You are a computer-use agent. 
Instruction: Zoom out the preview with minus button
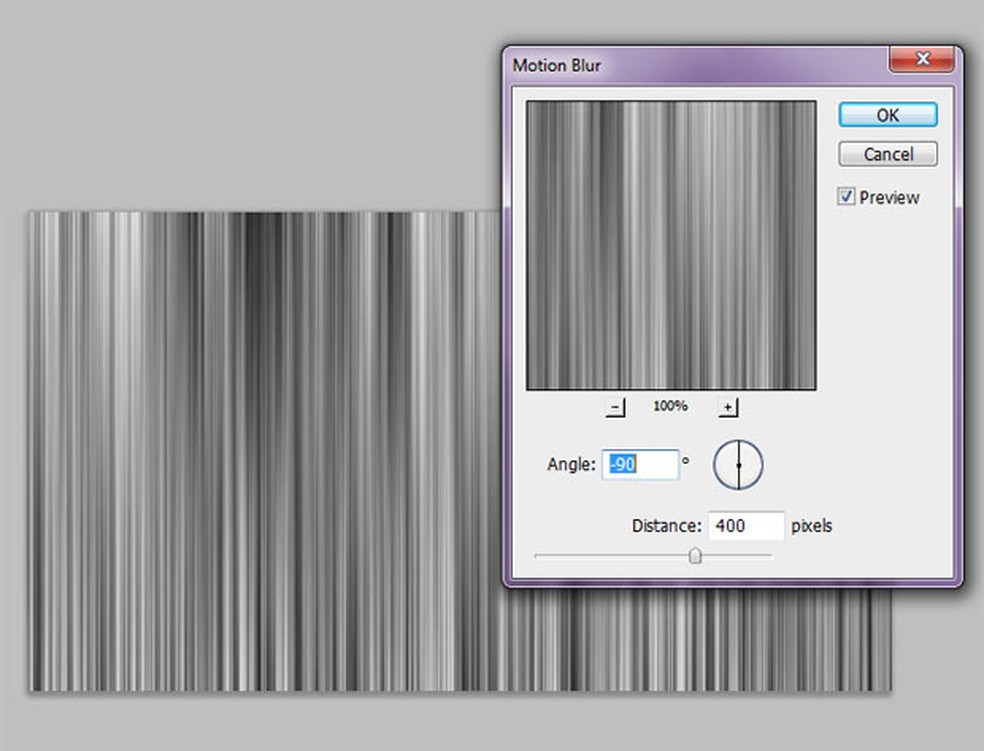coord(616,407)
